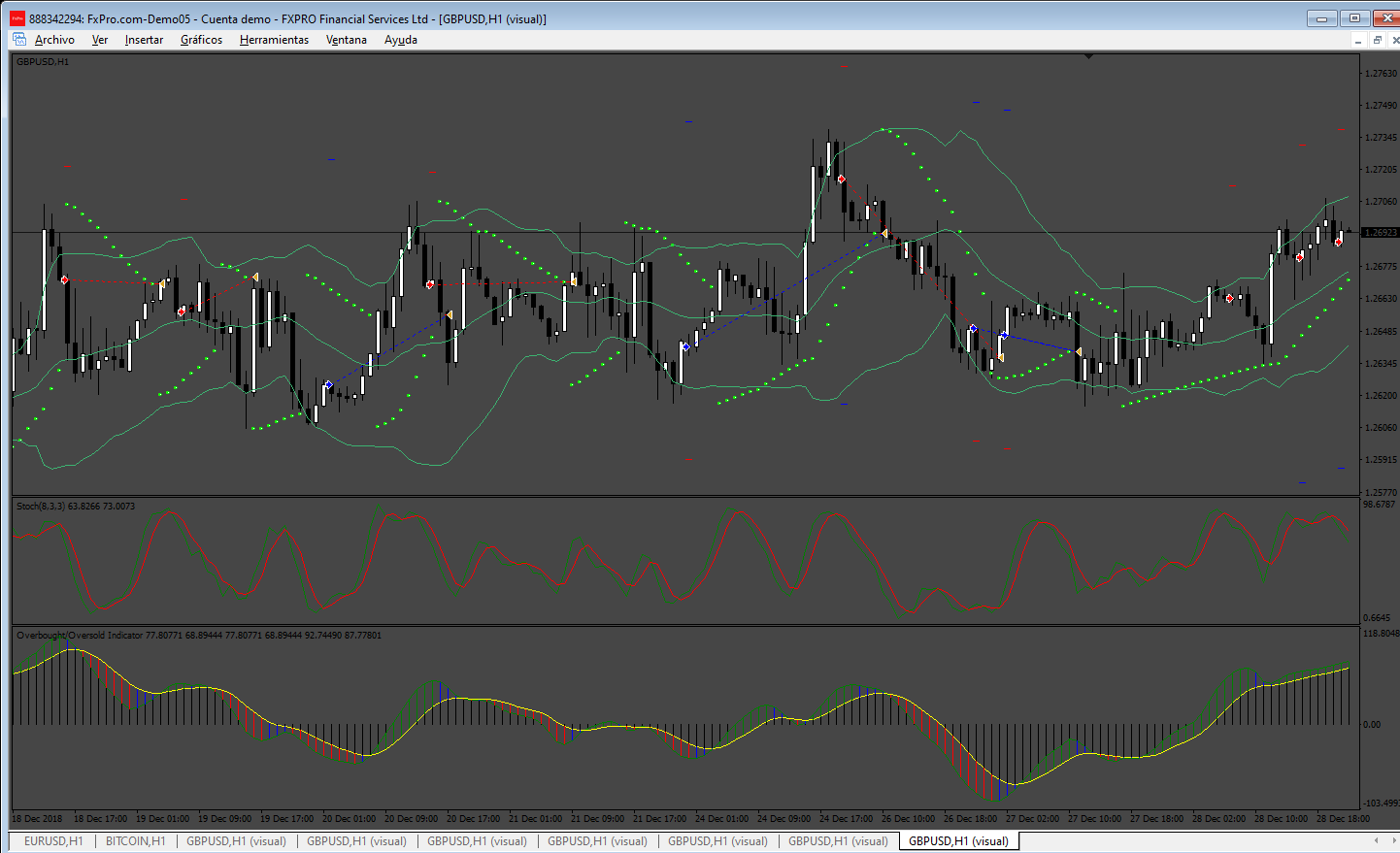Viewport: 1400px width, 853px height.
Task: Click price level 1.27630 on the scale
Action: point(1381,74)
